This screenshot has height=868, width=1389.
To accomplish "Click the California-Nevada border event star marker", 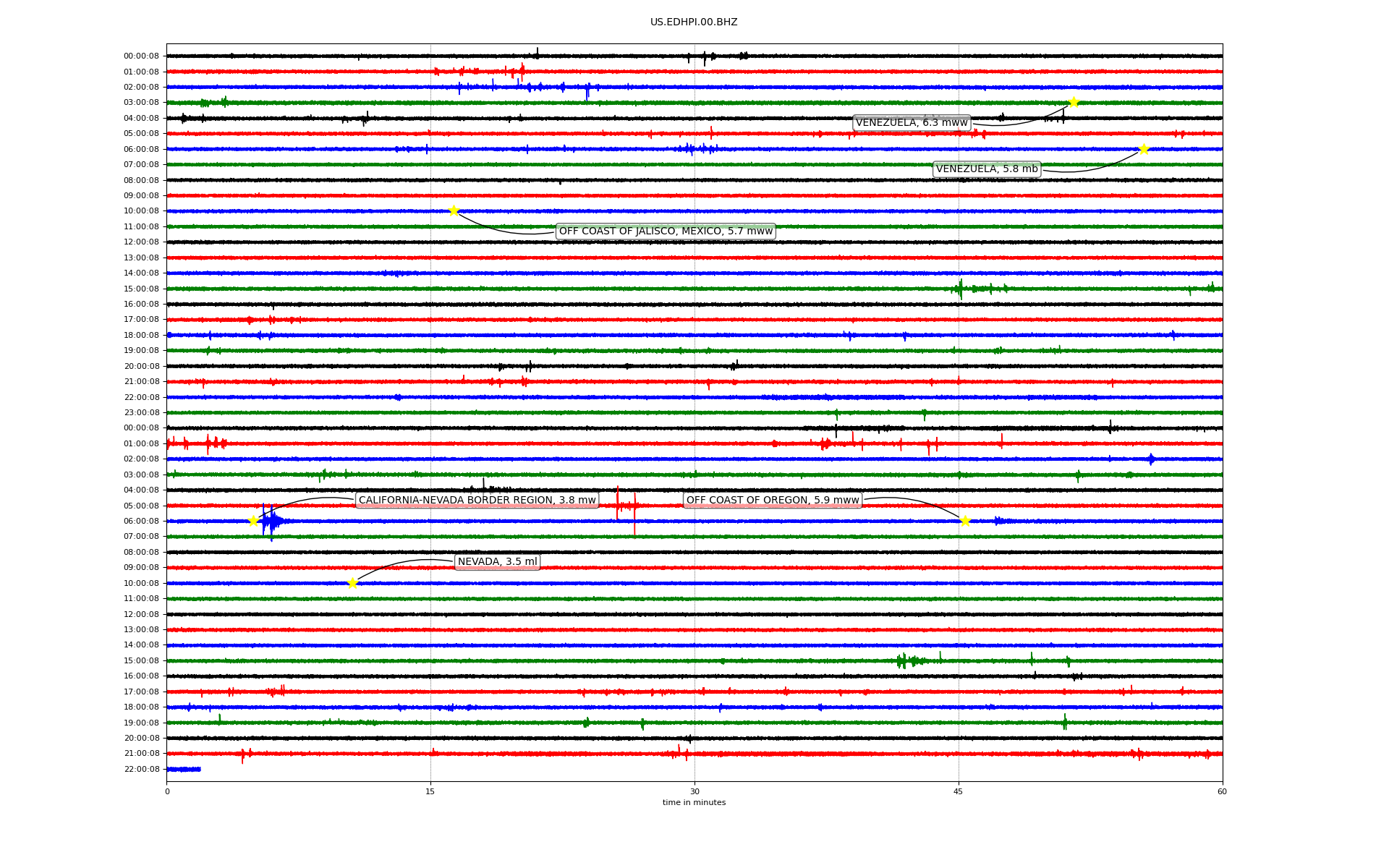I will coord(253,521).
